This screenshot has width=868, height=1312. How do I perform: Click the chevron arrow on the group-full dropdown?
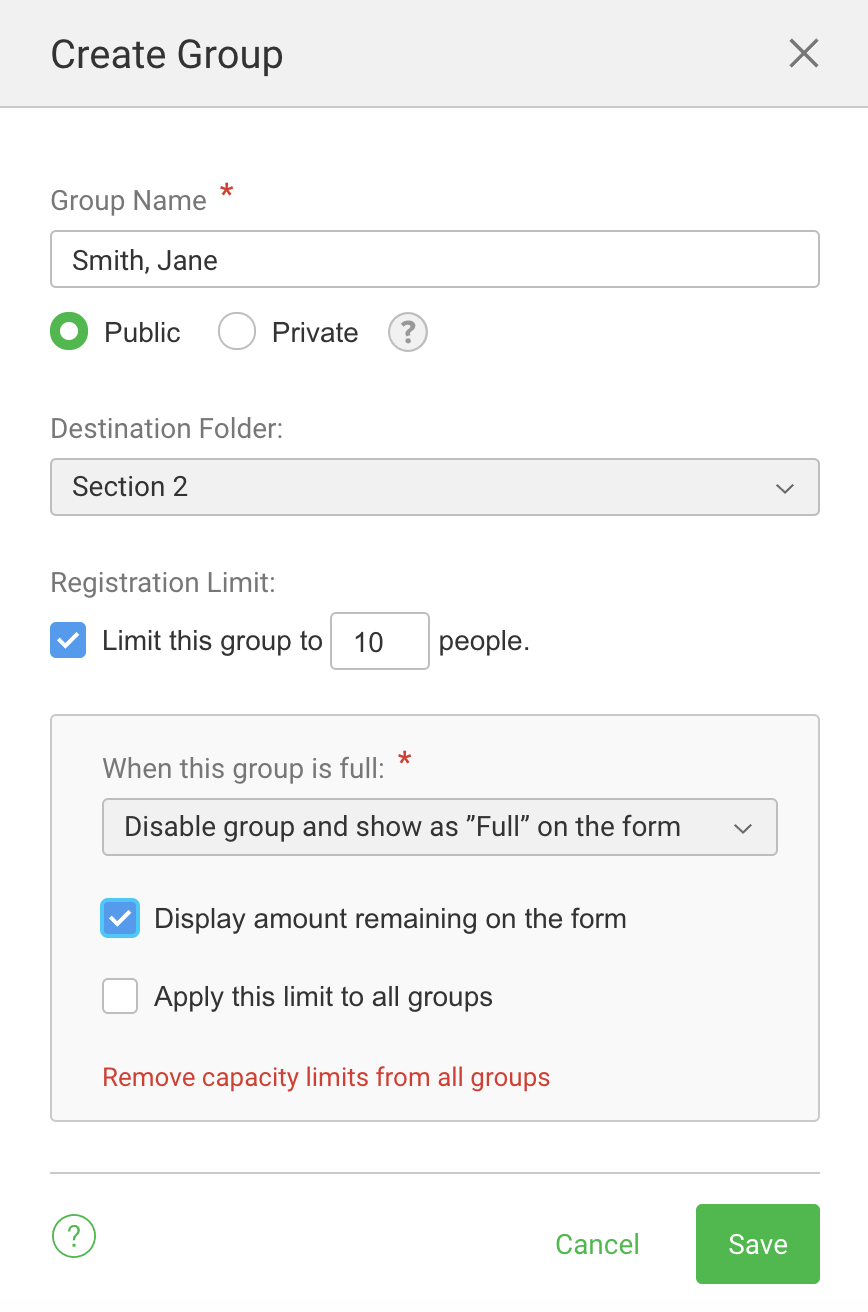(x=743, y=828)
